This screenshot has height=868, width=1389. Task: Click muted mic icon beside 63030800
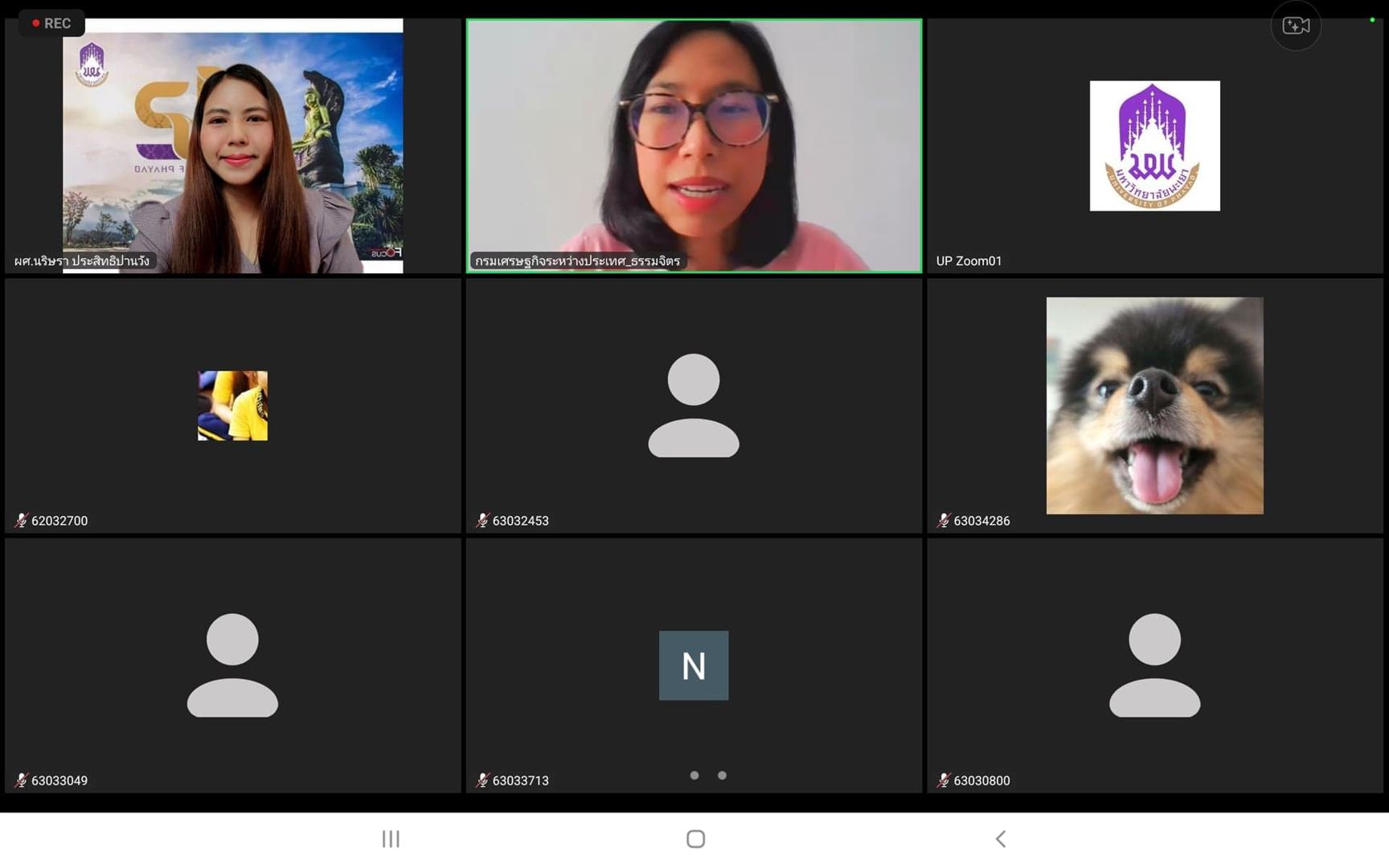pos(943,780)
